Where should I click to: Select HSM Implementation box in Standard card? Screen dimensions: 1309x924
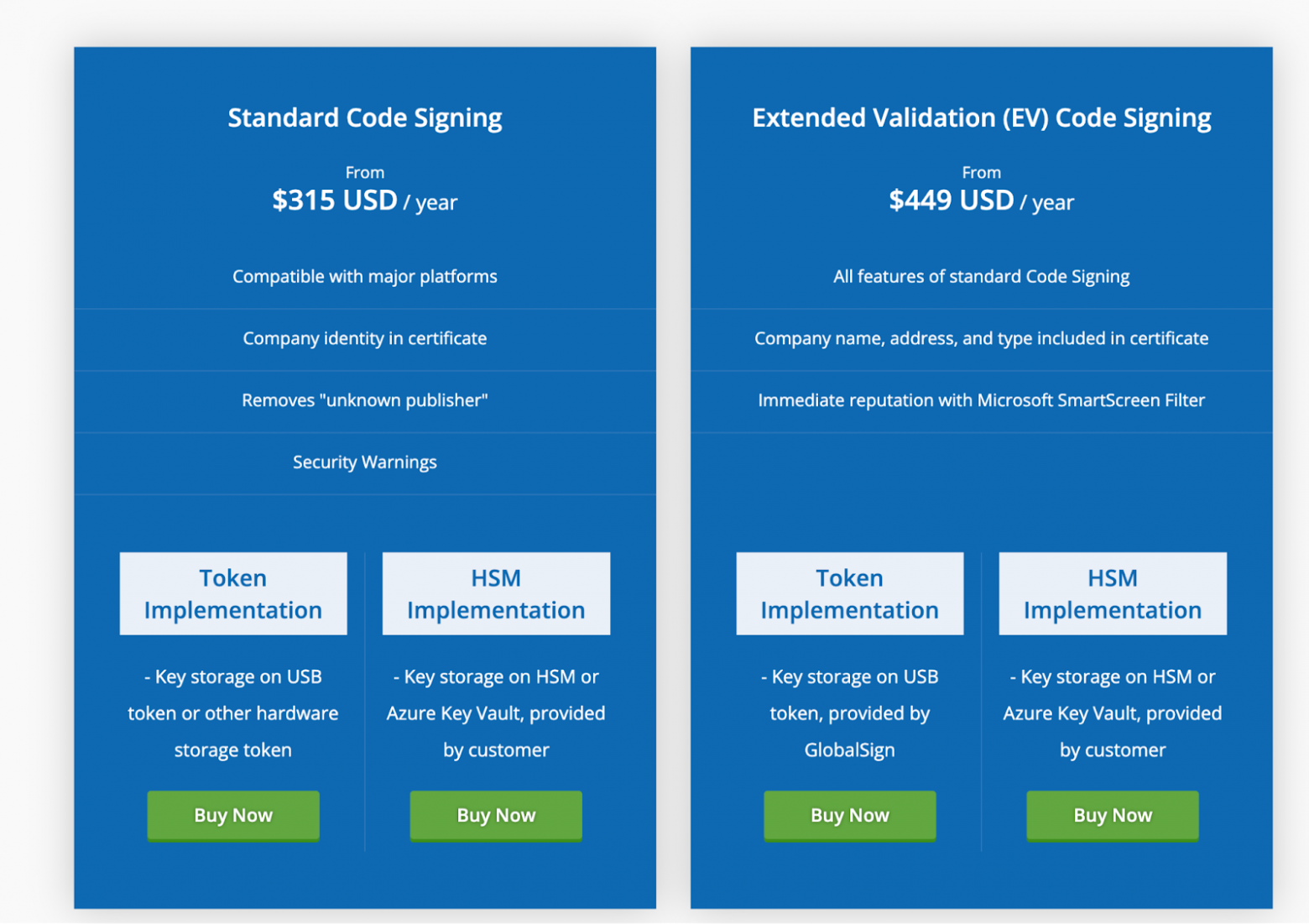pyautogui.click(x=496, y=593)
